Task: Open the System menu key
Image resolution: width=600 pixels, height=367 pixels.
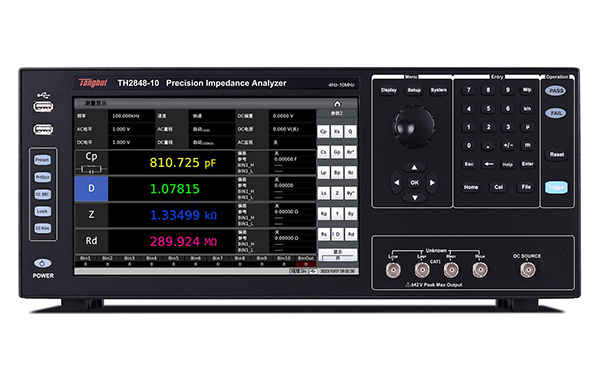Action: [439, 90]
